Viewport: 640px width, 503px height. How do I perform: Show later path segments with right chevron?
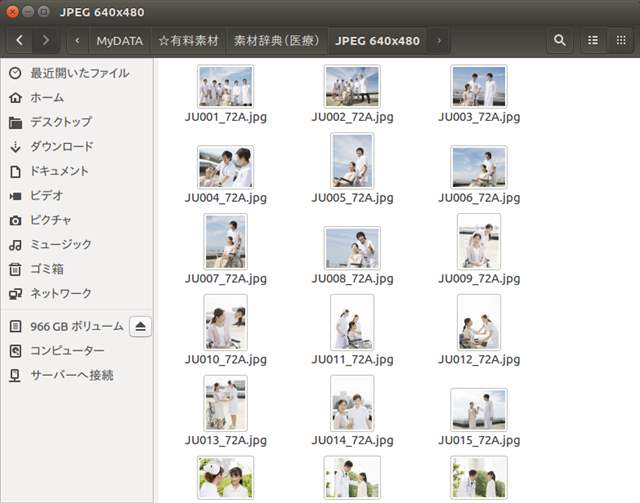[439, 40]
